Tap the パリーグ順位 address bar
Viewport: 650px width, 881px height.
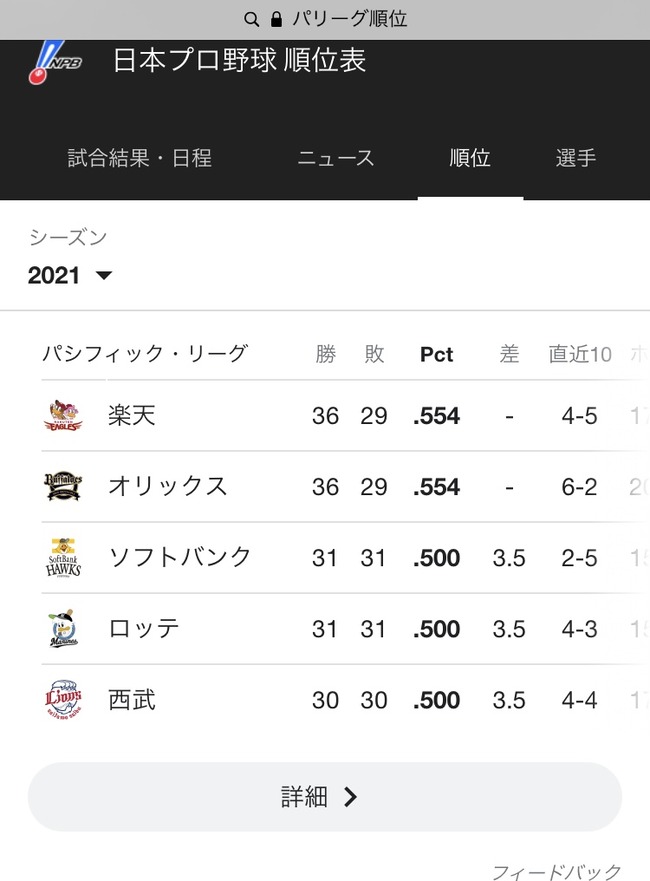325,20
